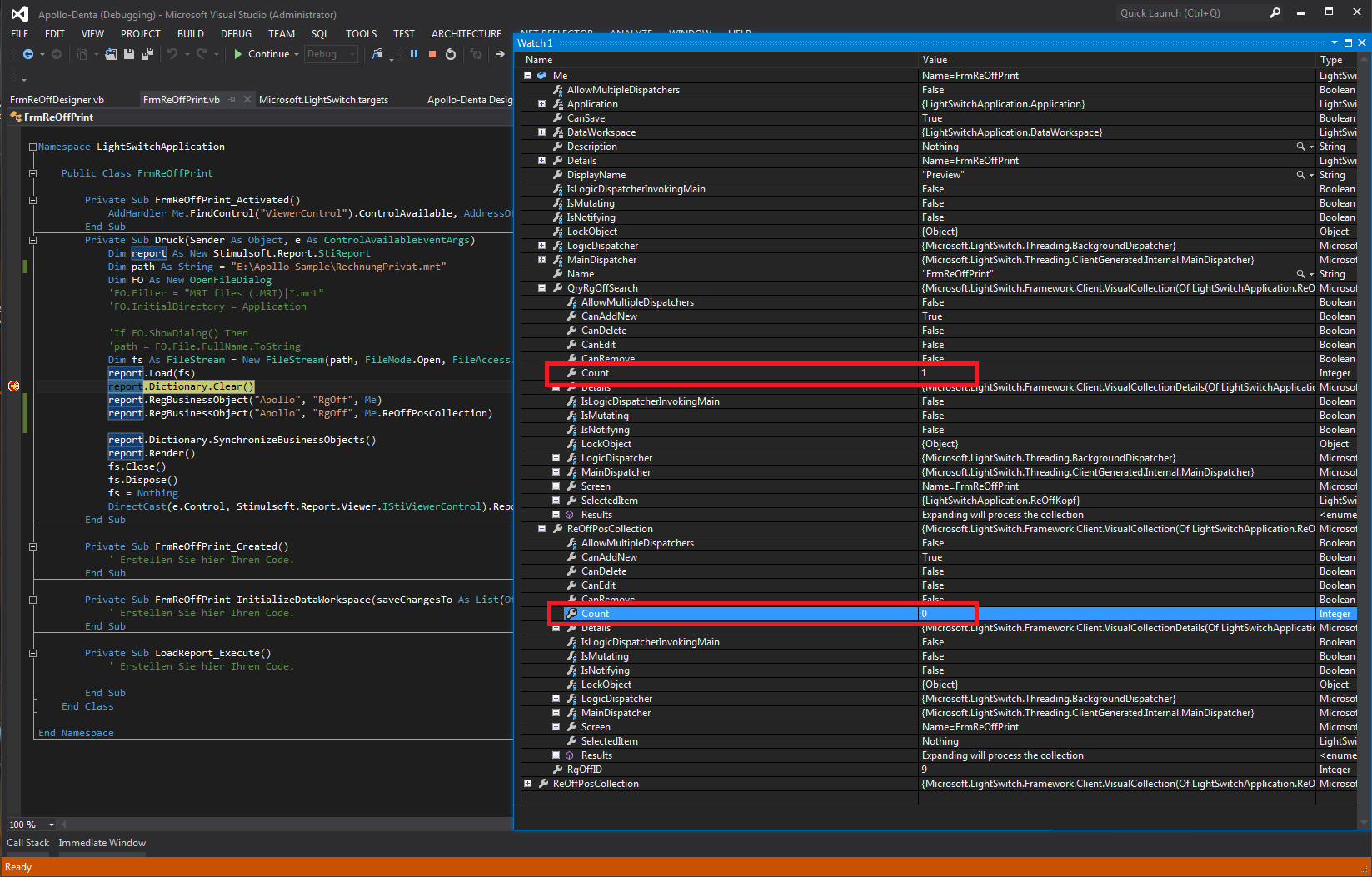Click New Project icon in toolbar
Screen dimensions: 1372x877
(82, 54)
